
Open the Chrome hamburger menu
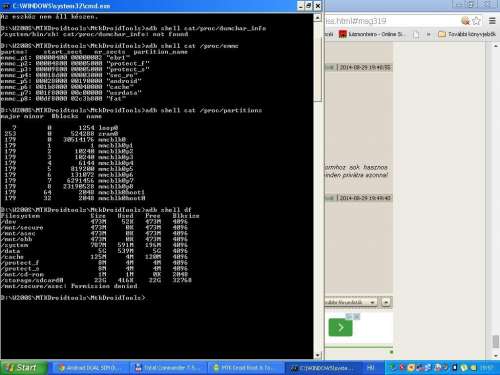point(492,21)
